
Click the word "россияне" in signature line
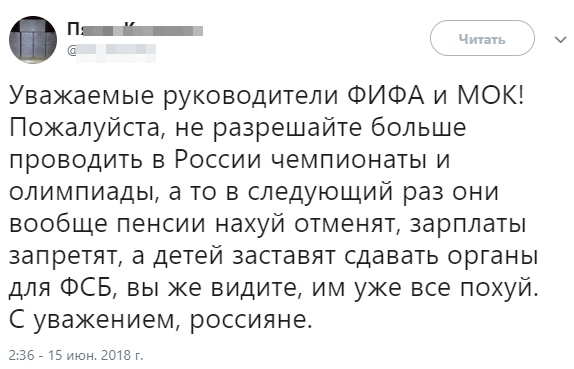[x=251, y=321]
